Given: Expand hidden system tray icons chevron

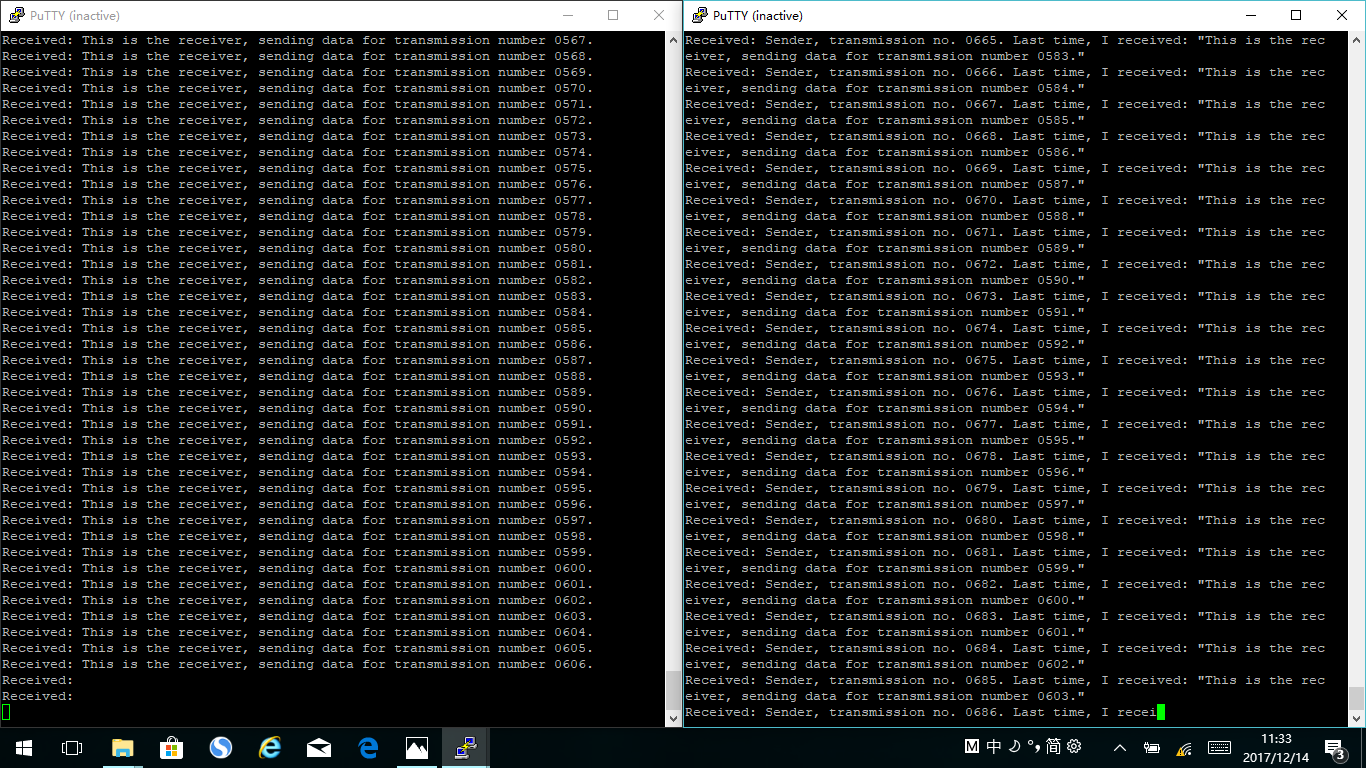Looking at the screenshot, I should (1120, 747).
